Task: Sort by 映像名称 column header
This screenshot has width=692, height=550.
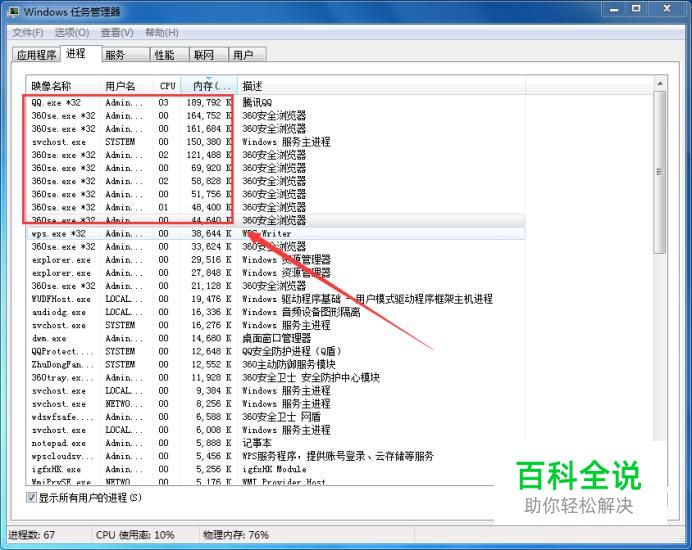Action: 63,86
